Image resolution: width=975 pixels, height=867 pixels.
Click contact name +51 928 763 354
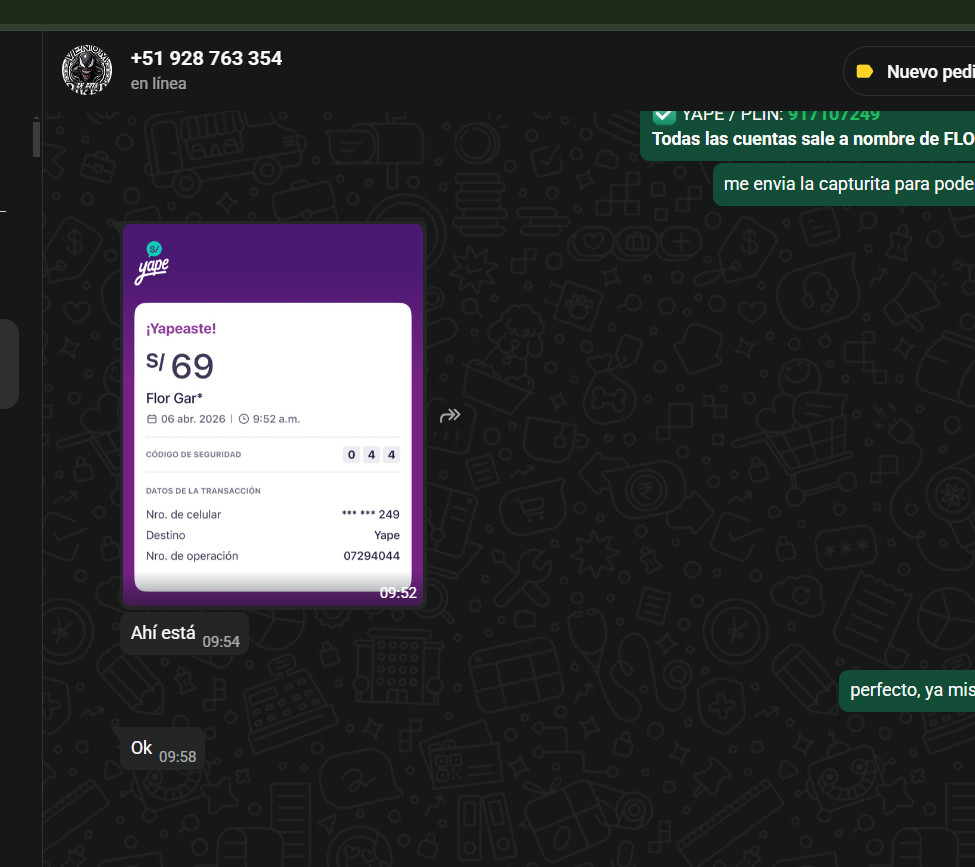(206, 58)
